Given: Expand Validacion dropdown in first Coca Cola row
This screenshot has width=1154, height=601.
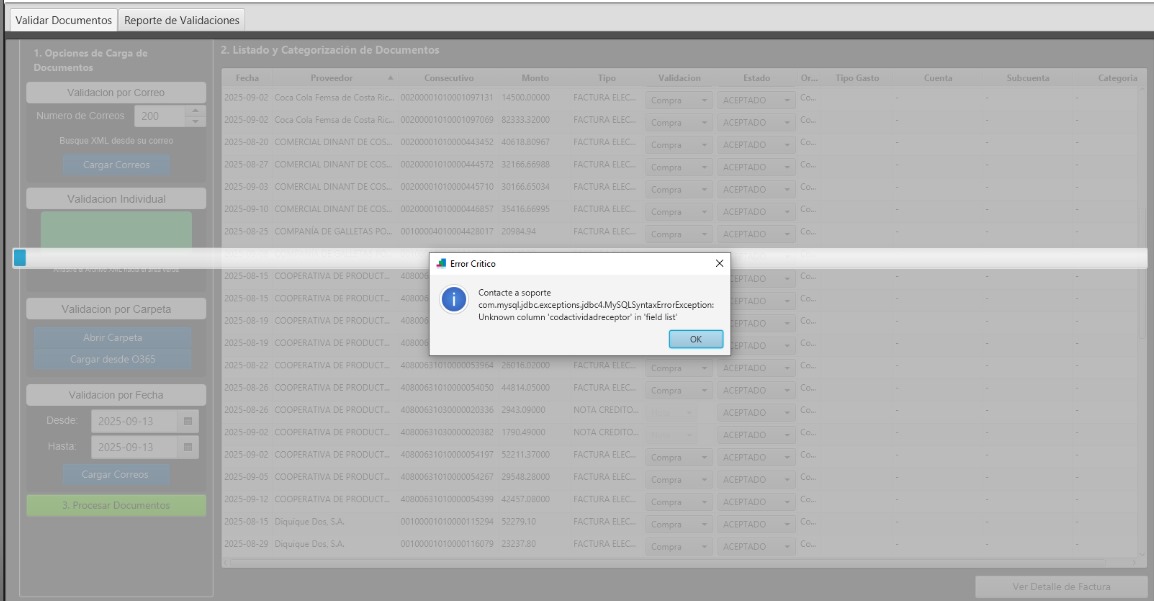Looking at the screenshot, I should click(703, 100).
